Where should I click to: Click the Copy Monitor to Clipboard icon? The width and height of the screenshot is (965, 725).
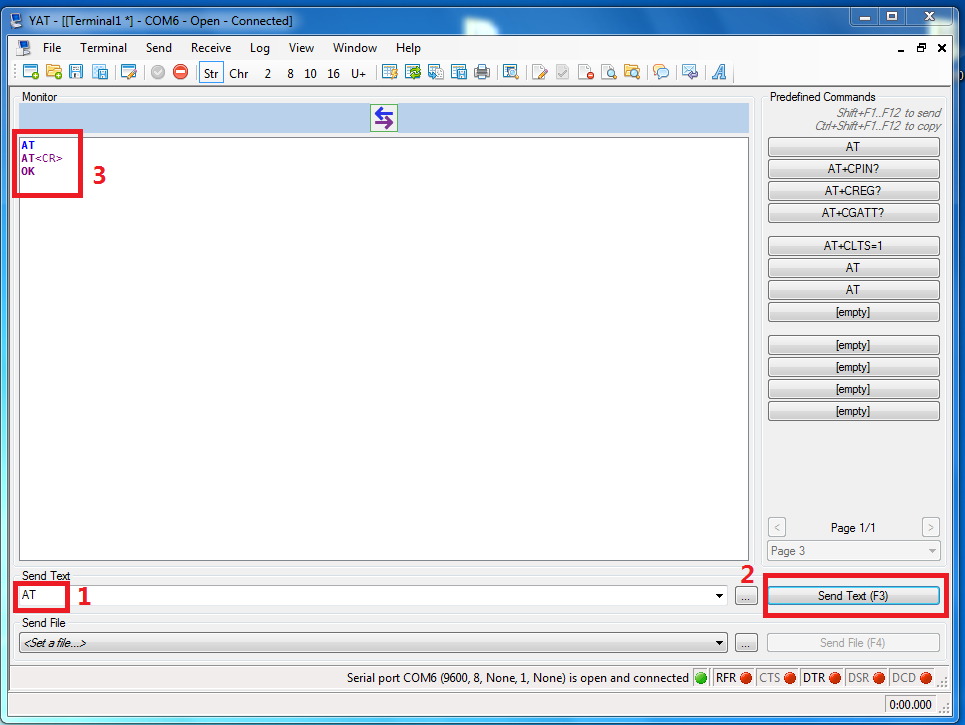[x=436, y=72]
